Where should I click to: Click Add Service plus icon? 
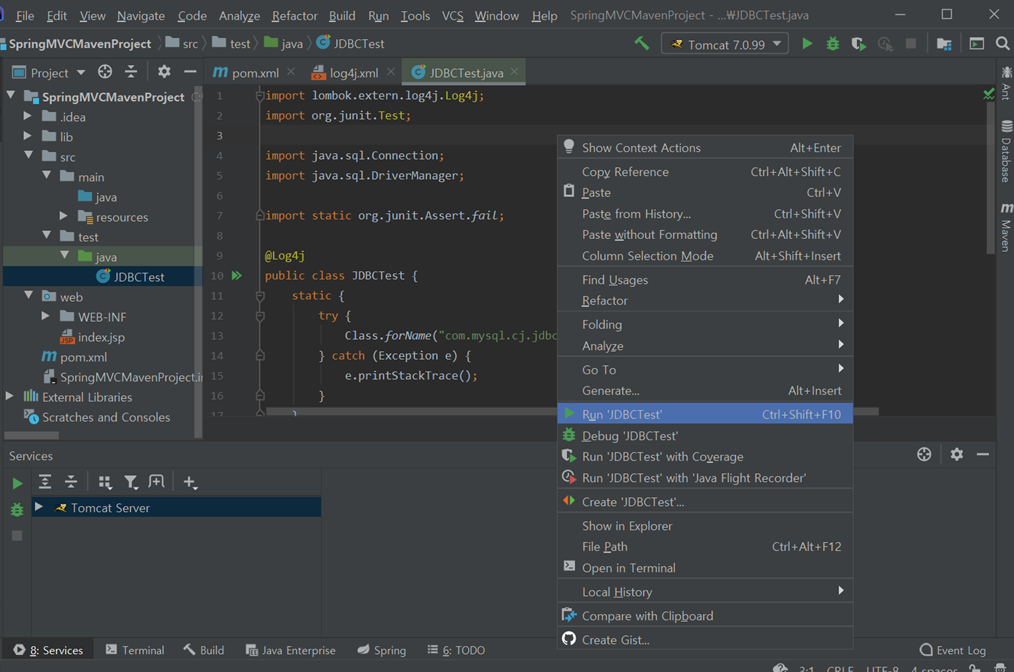189,482
